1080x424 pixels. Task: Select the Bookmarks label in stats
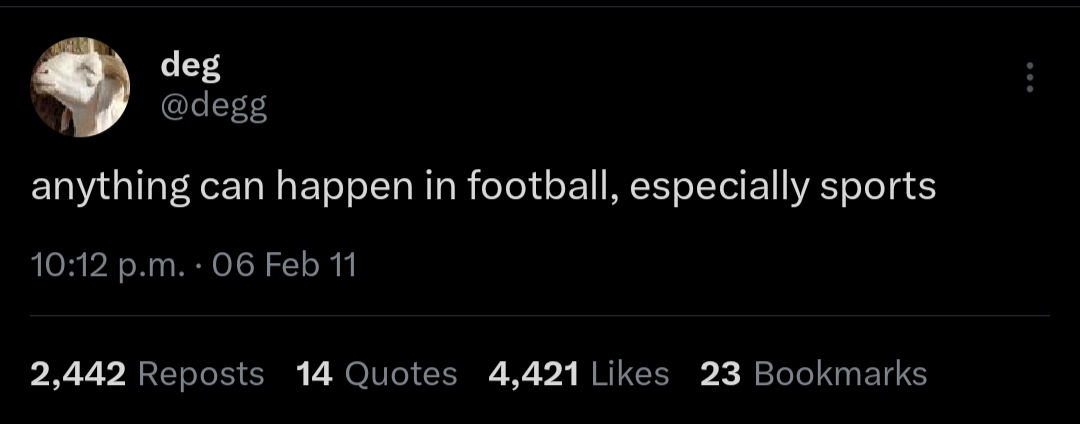840,374
